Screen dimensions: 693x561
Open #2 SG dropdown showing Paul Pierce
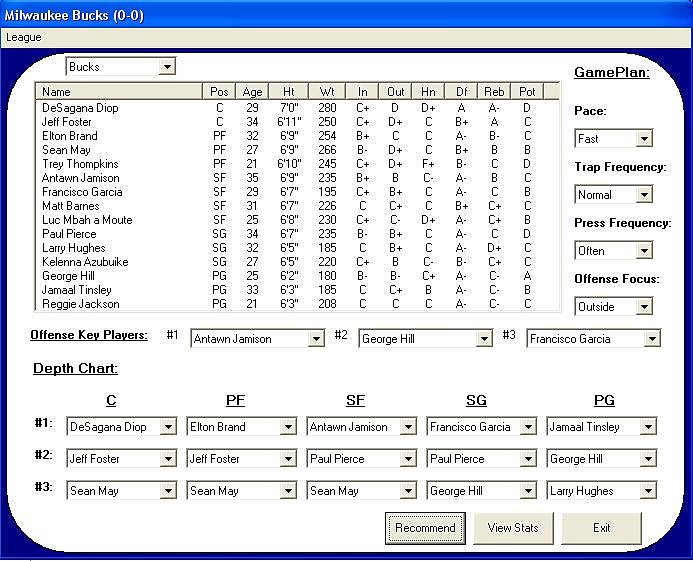482,458
